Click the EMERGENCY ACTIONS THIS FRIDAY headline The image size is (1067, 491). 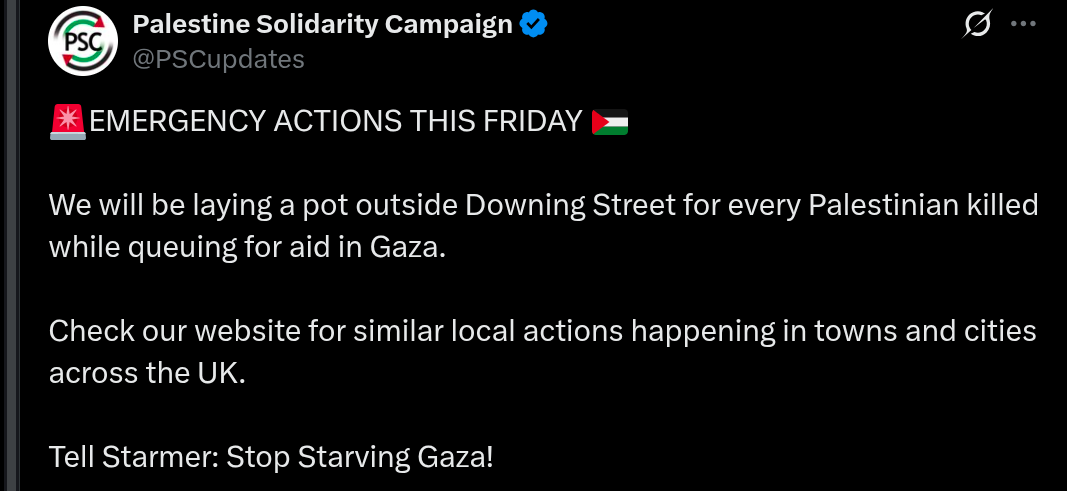pos(336,122)
